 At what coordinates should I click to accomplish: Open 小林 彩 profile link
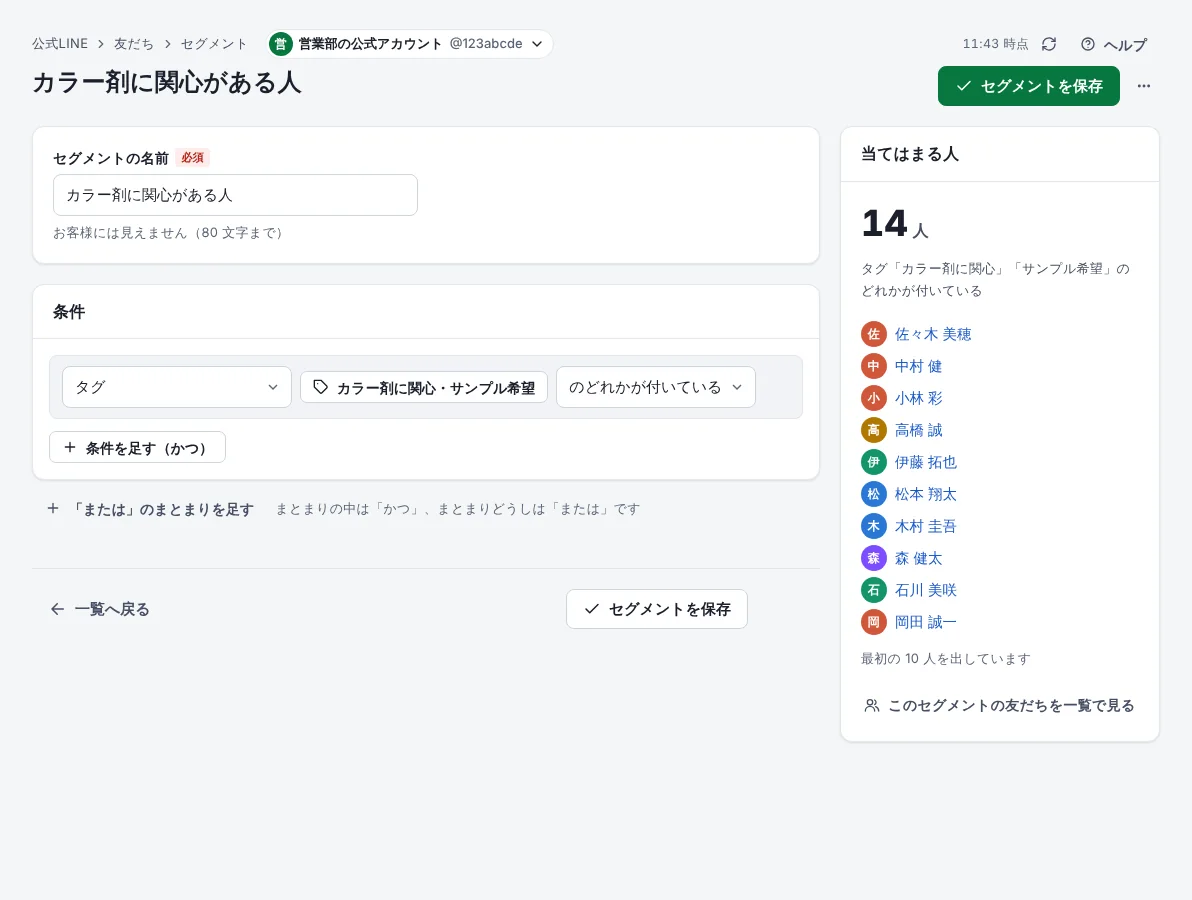pyautogui.click(x=918, y=398)
